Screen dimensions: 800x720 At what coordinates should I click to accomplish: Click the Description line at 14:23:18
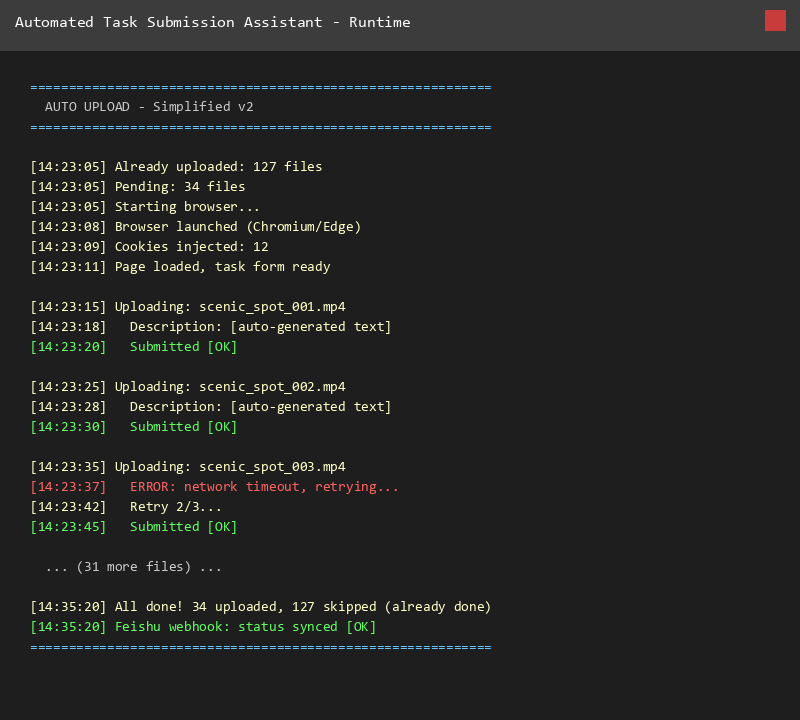pos(211,327)
